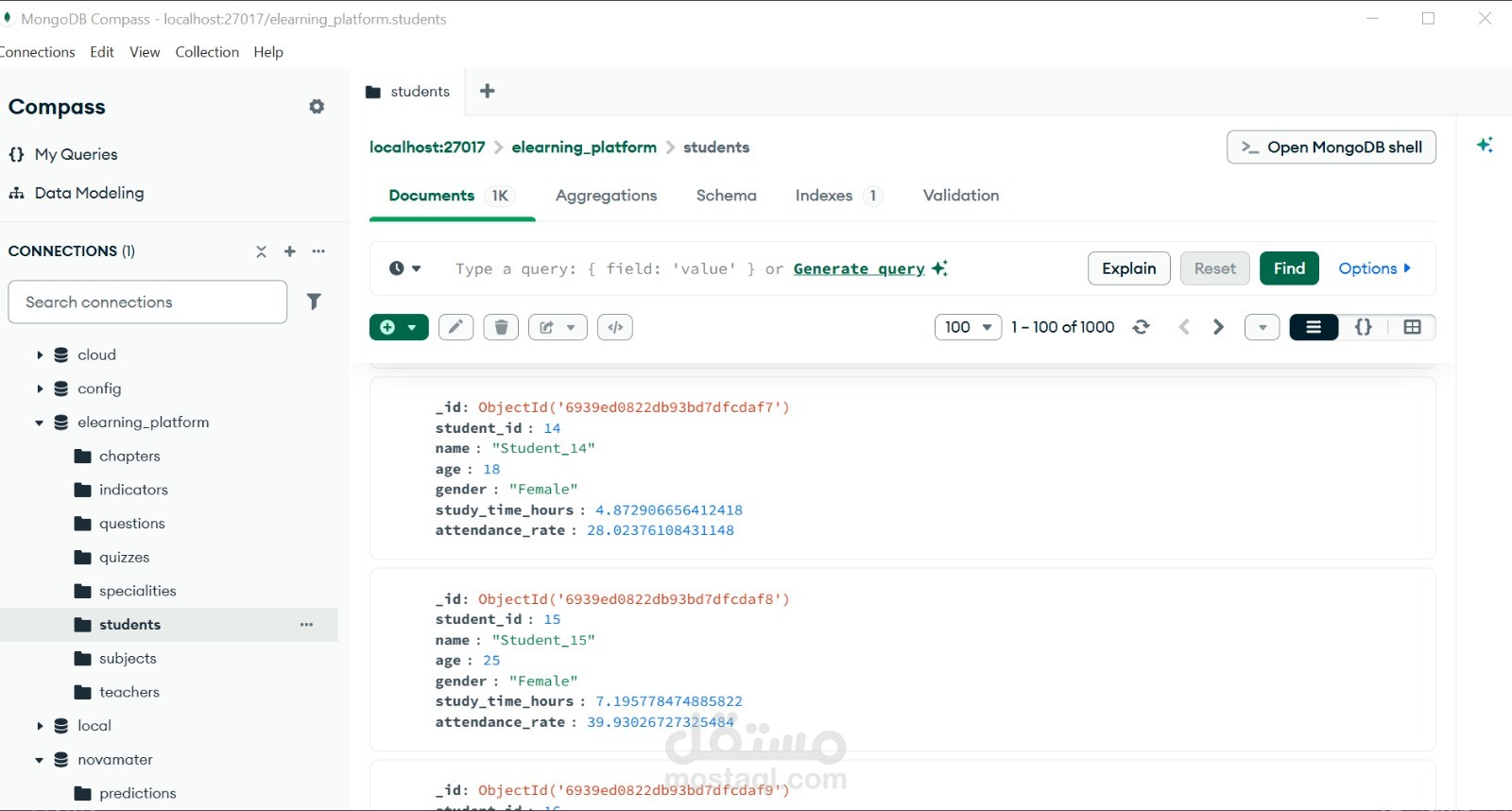Image resolution: width=1512 pixels, height=811 pixels.
Task: Switch to the Indexes tab
Action: [x=839, y=196]
